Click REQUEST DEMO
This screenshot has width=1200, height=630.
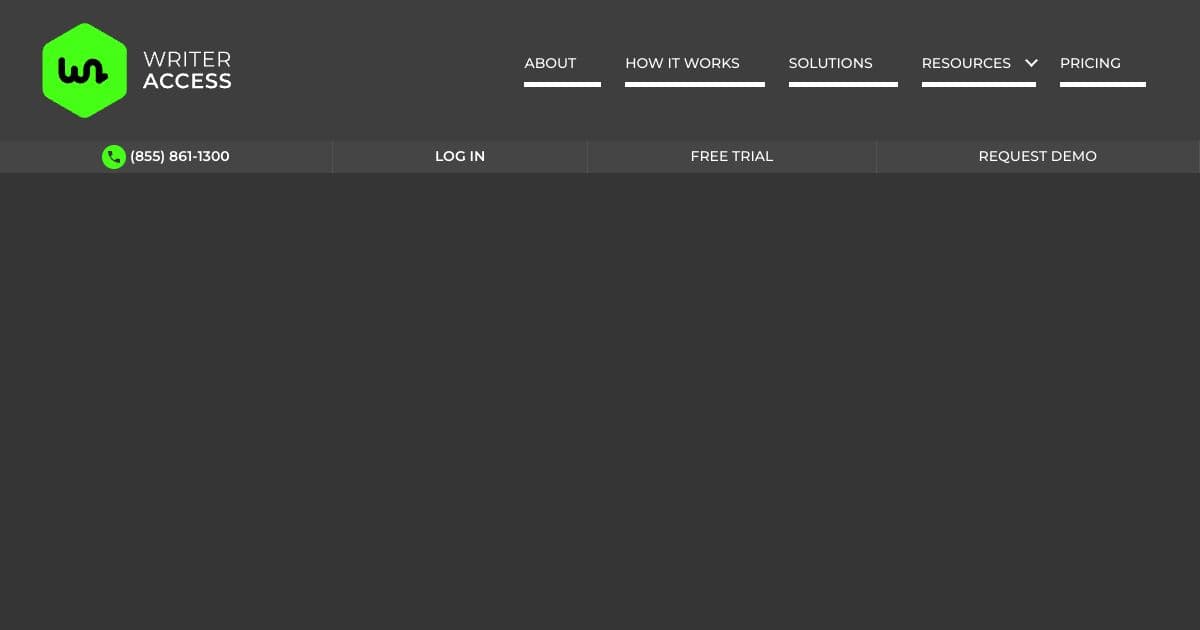(x=1037, y=156)
